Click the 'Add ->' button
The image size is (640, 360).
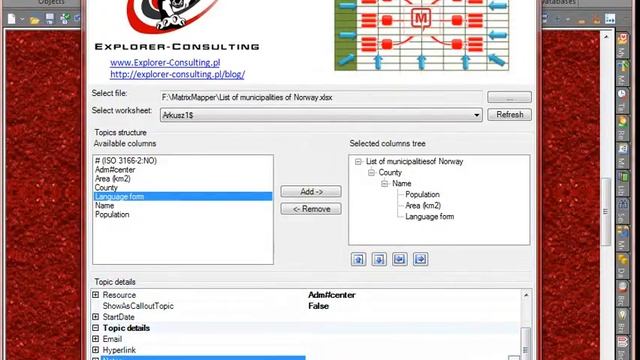point(311,191)
